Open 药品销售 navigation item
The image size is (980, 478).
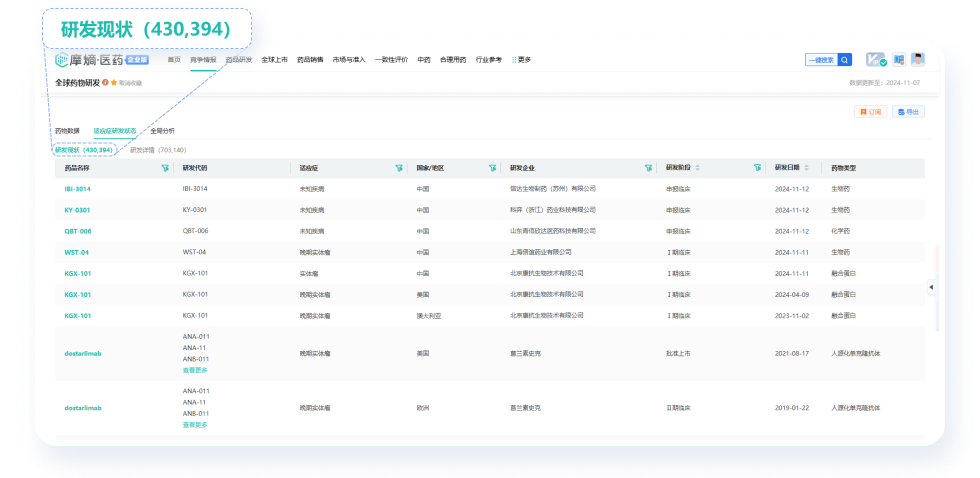point(310,60)
